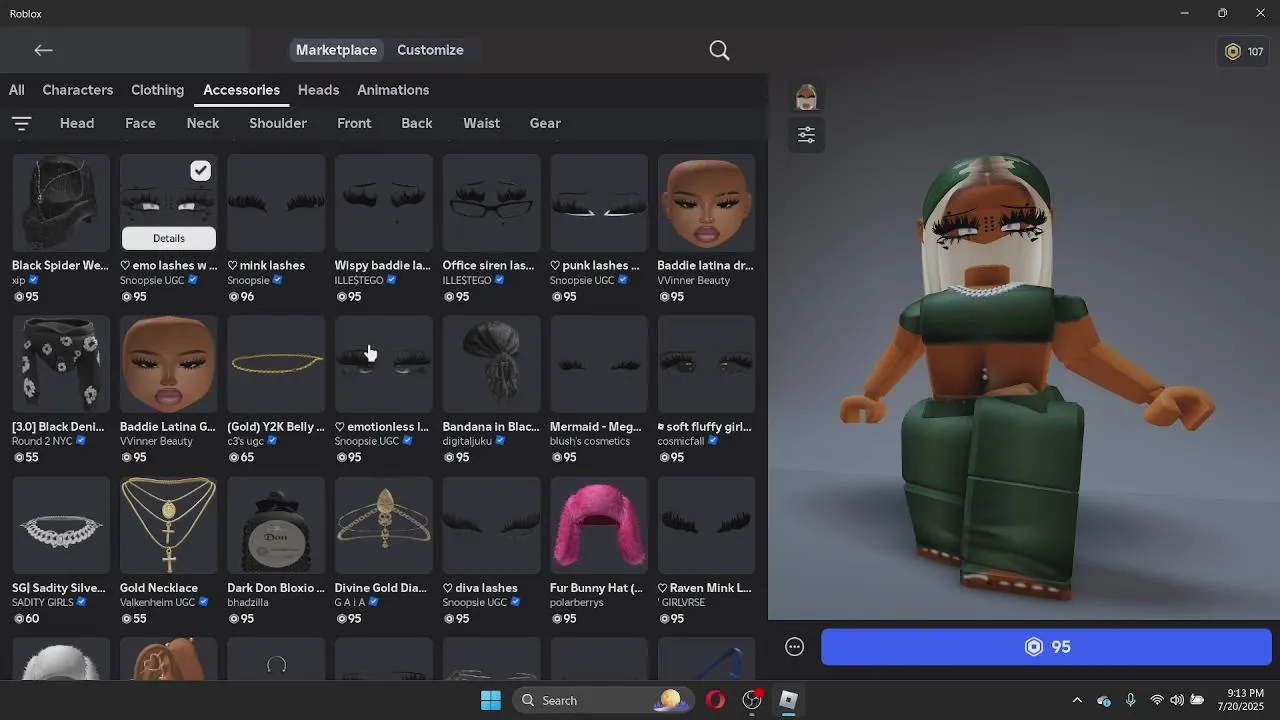Image resolution: width=1280 pixels, height=720 pixels.
Task: Select Baddie latina dr... head thumbnail
Action: (706, 203)
